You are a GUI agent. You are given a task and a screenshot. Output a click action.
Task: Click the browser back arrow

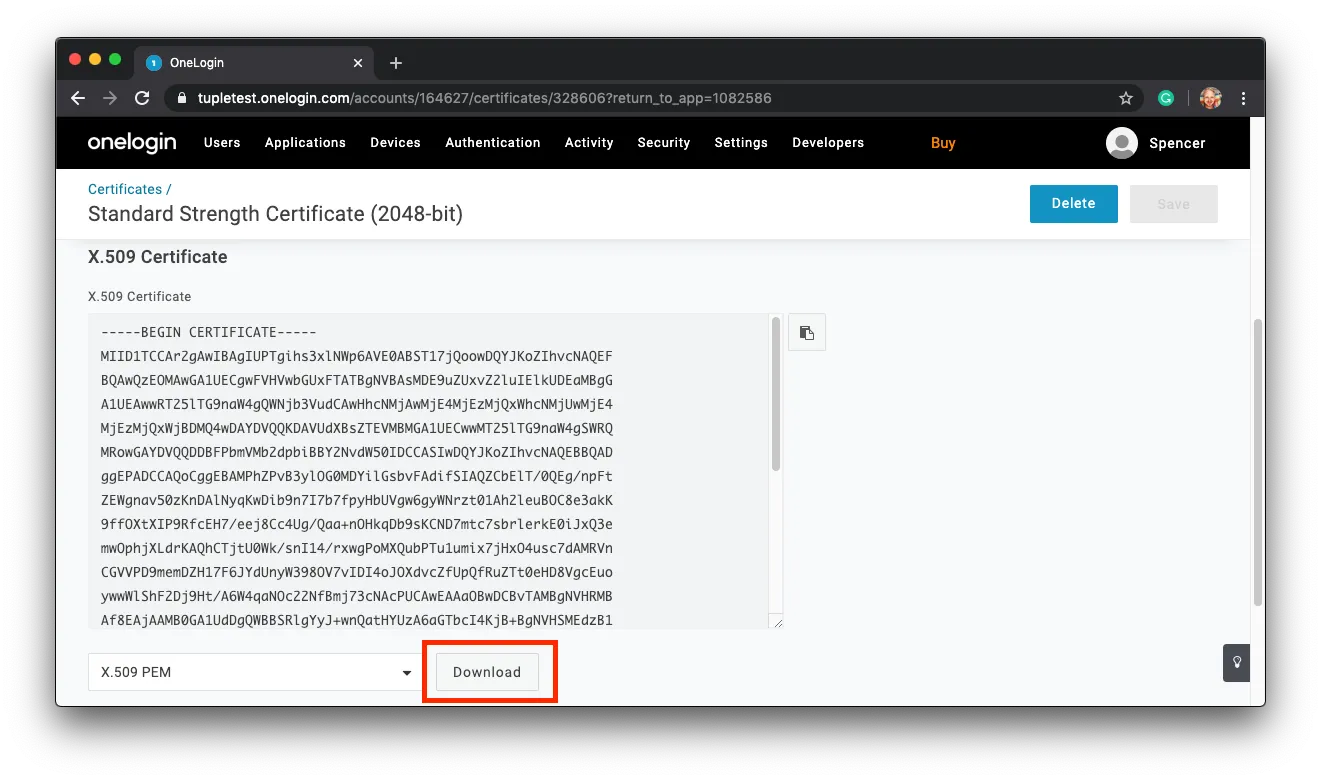pos(77,98)
